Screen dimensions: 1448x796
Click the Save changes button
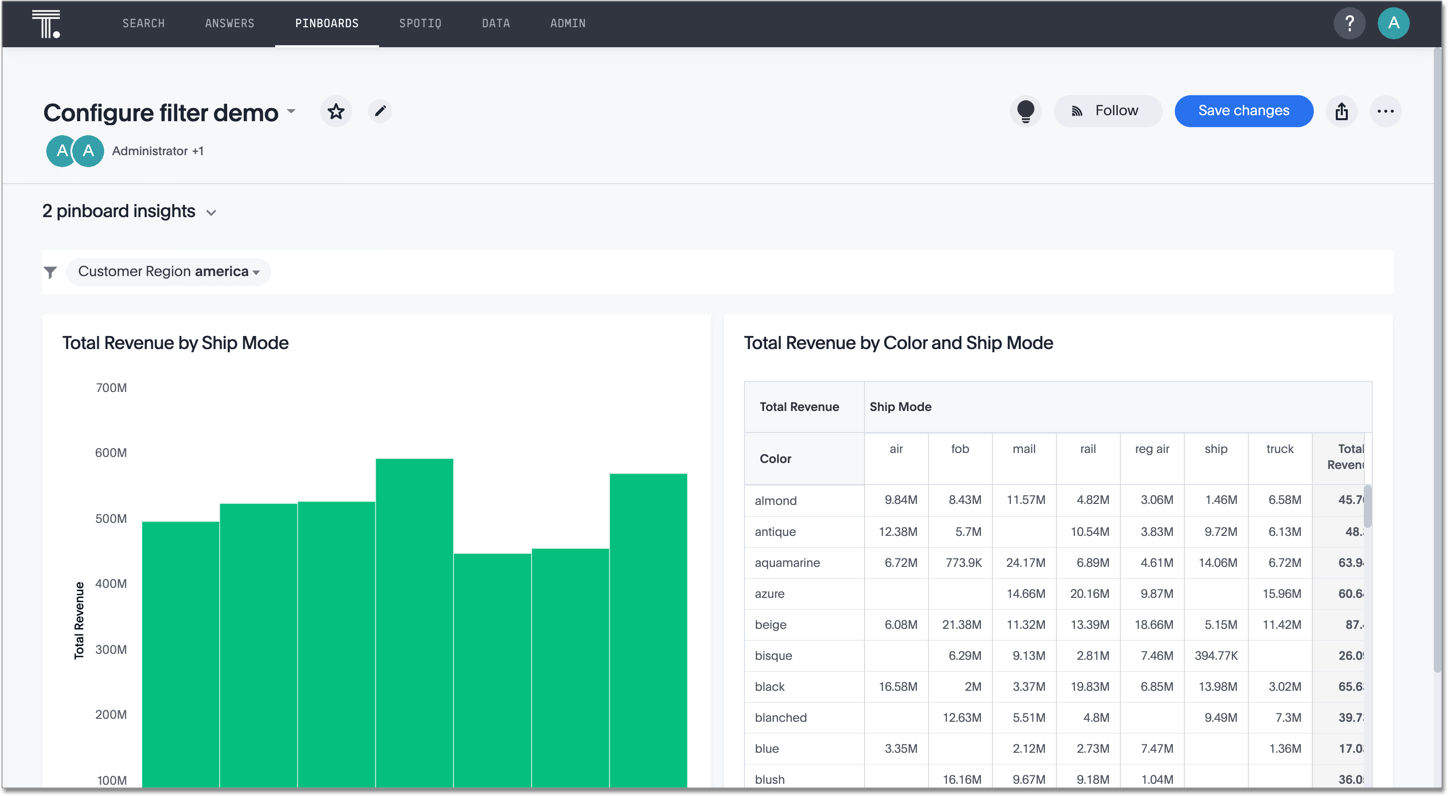point(1243,111)
